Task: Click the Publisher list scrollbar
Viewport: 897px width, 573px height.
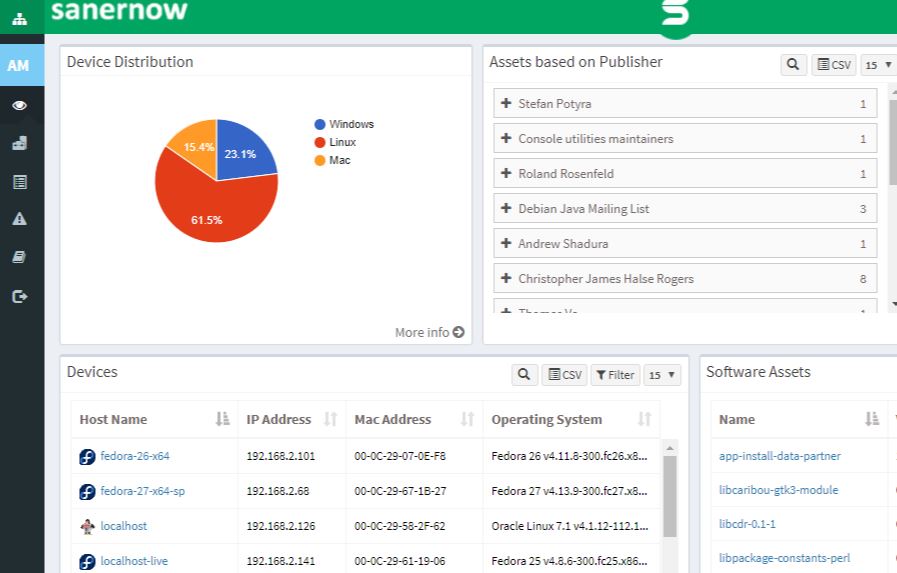Action: pyautogui.click(x=892, y=141)
